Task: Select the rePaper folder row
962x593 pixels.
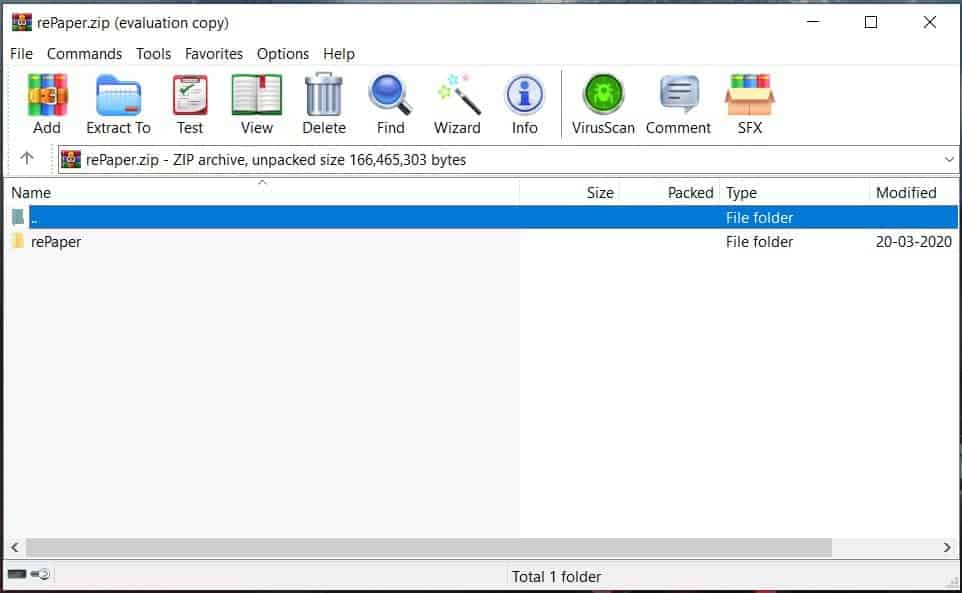Action: [x=482, y=242]
